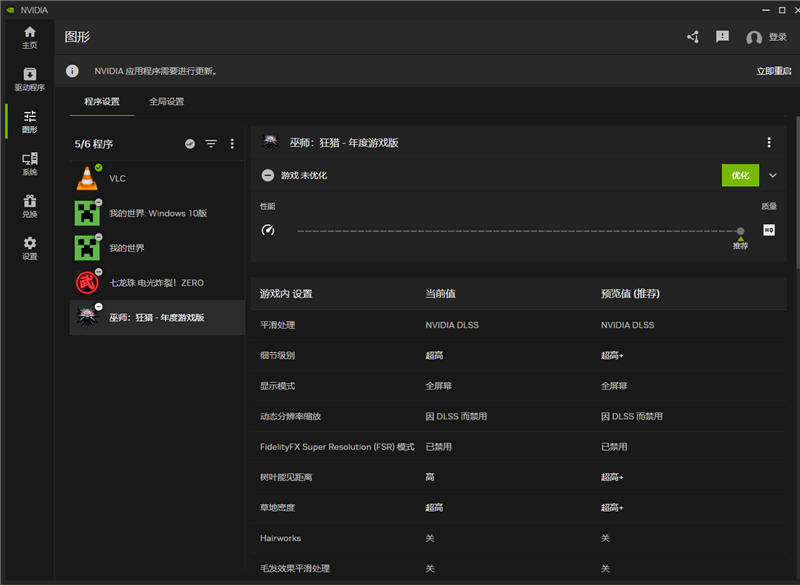The width and height of the screenshot is (800, 585).
Task: Click the minus icon beside 游戏 未优化
Action: [x=267, y=175]
